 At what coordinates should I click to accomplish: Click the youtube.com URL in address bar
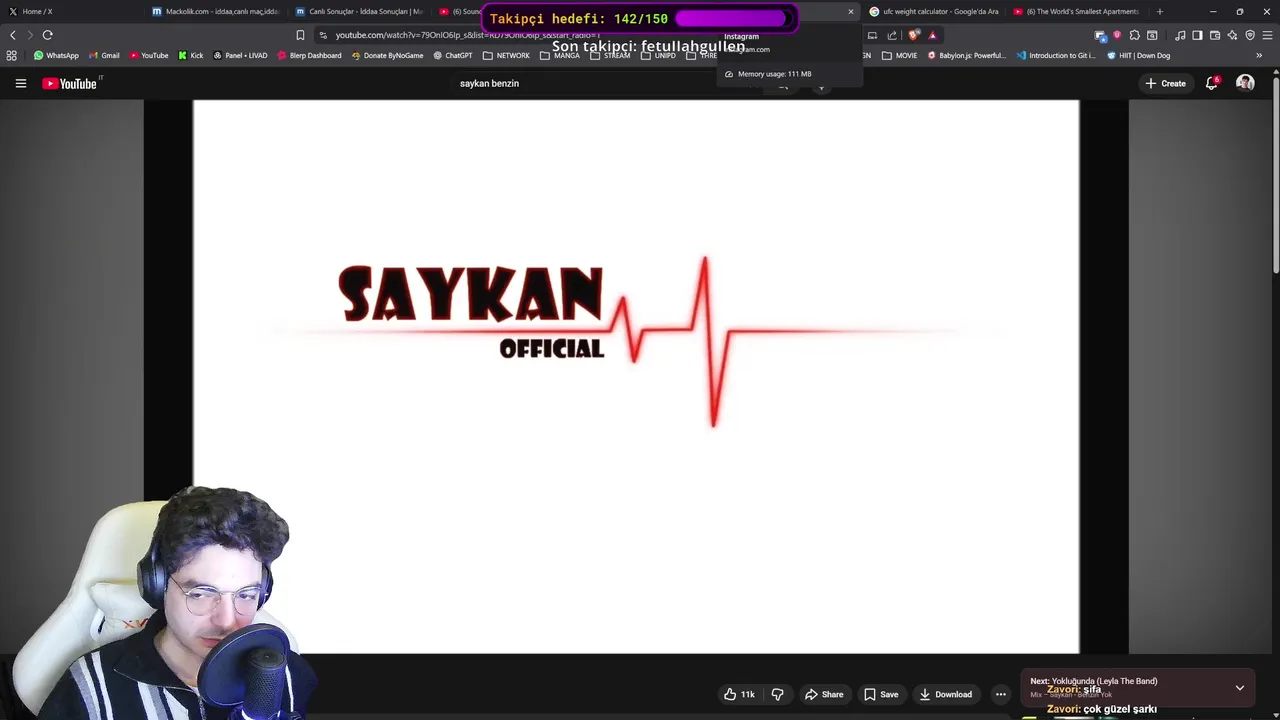pyautogui.click(x=467, y=35)
